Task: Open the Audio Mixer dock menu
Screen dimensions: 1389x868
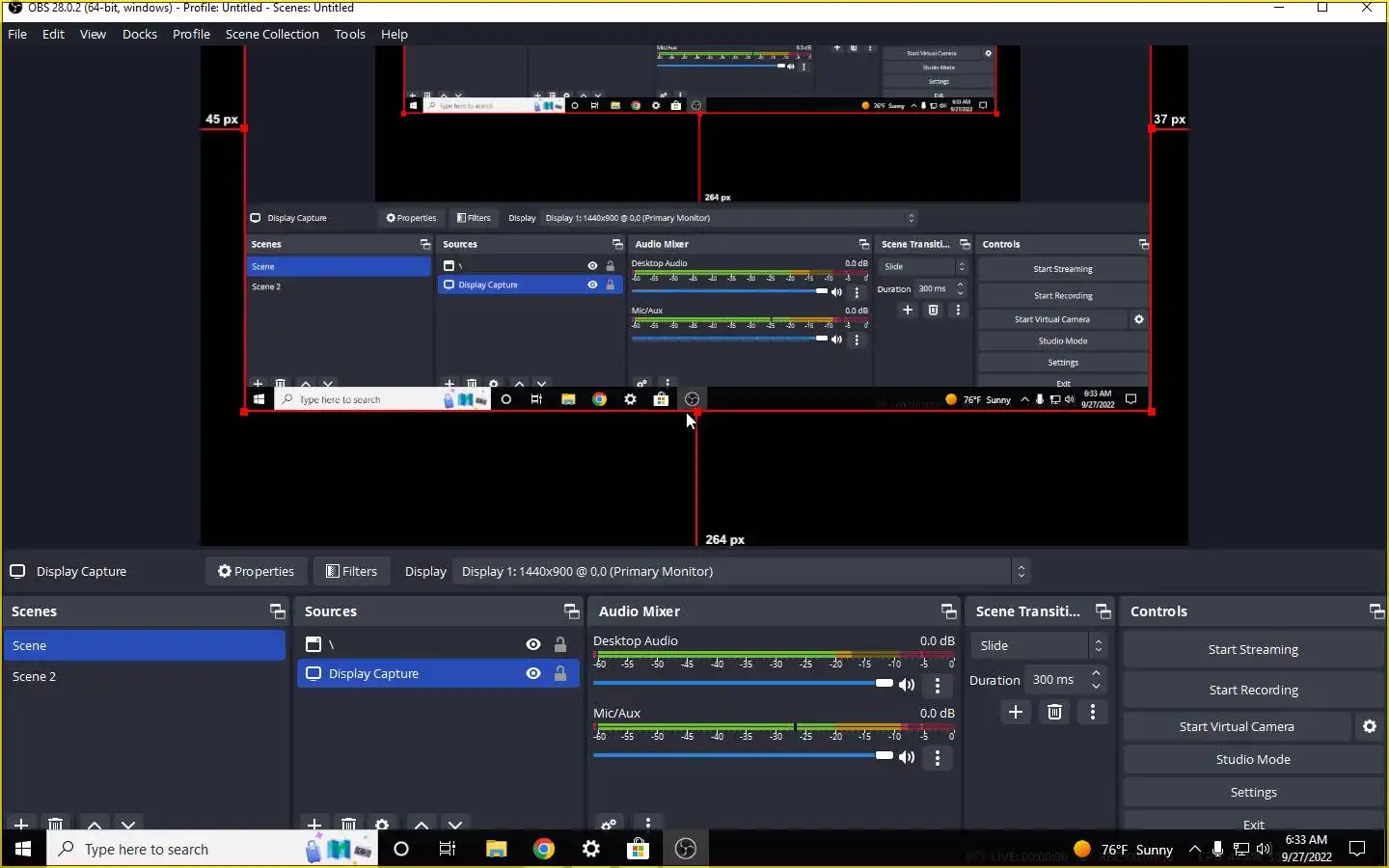Action: pyautogui.click(x=648, y=823)
